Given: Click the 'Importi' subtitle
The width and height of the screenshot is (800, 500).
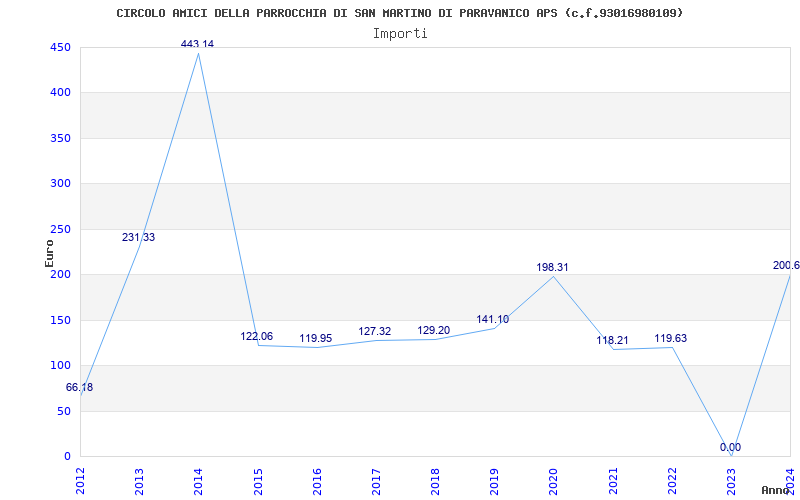Looking at the screenshot, I should [400, 34].
